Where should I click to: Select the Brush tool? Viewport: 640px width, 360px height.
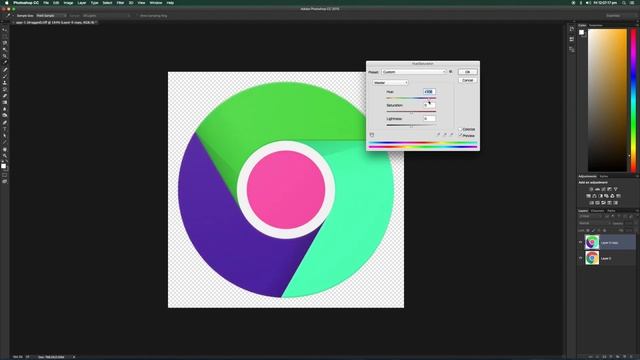pyautogui.click(x=4, y=76)
